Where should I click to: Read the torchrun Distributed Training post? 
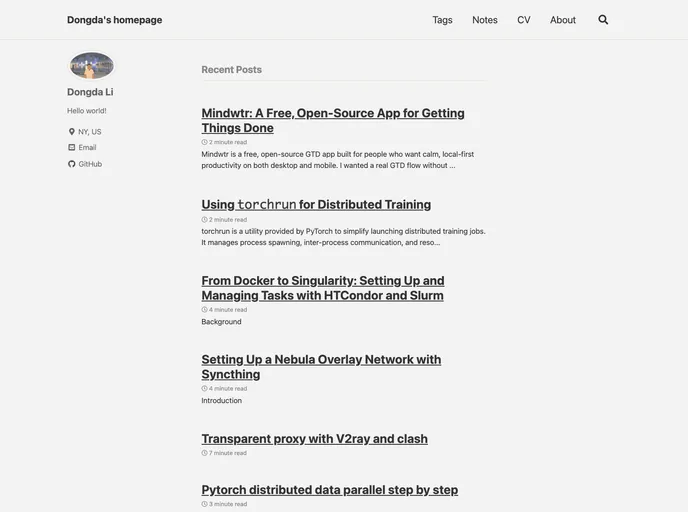point(316,205)
